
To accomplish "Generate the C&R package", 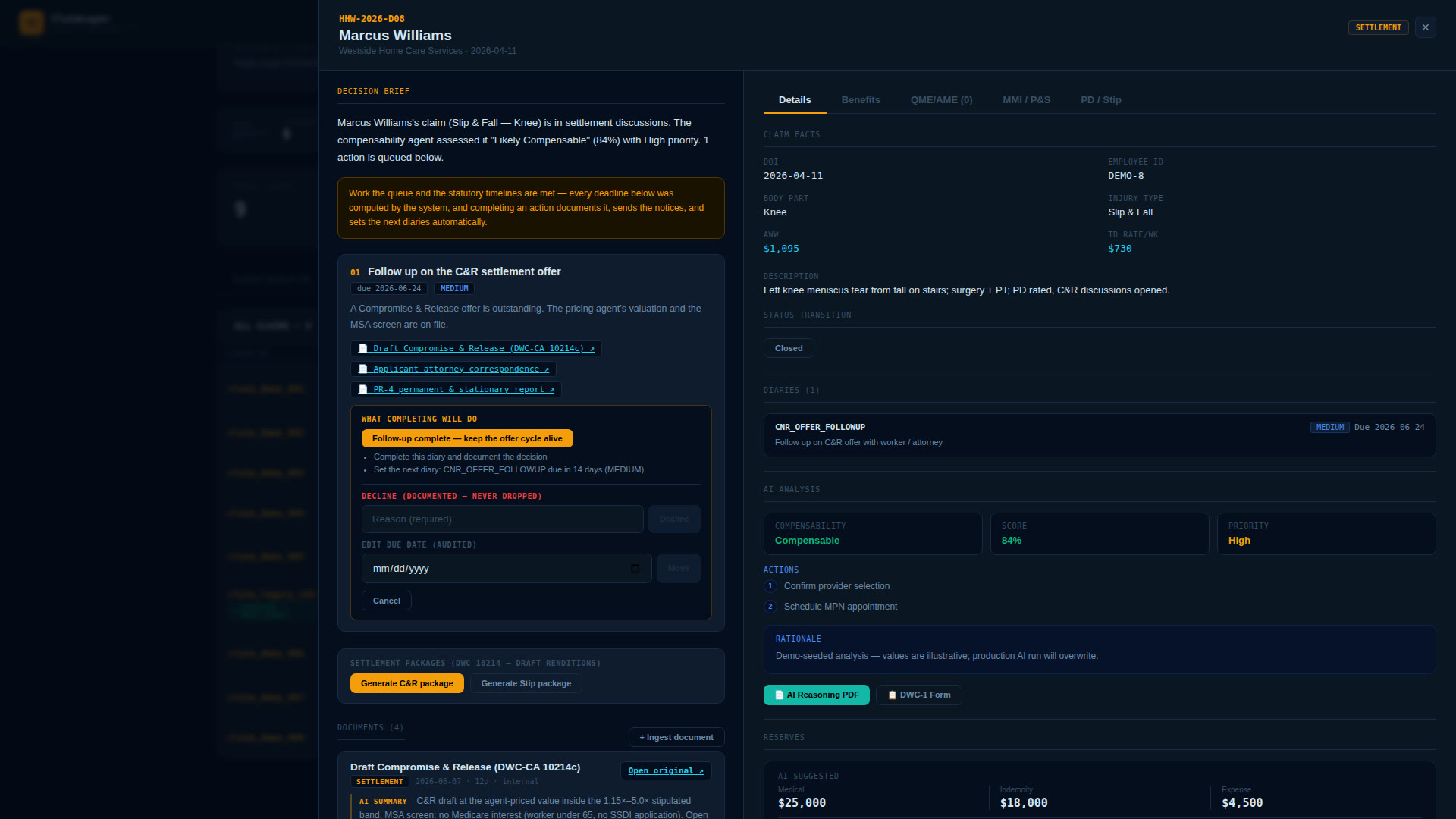I will (x=406, y=683).
